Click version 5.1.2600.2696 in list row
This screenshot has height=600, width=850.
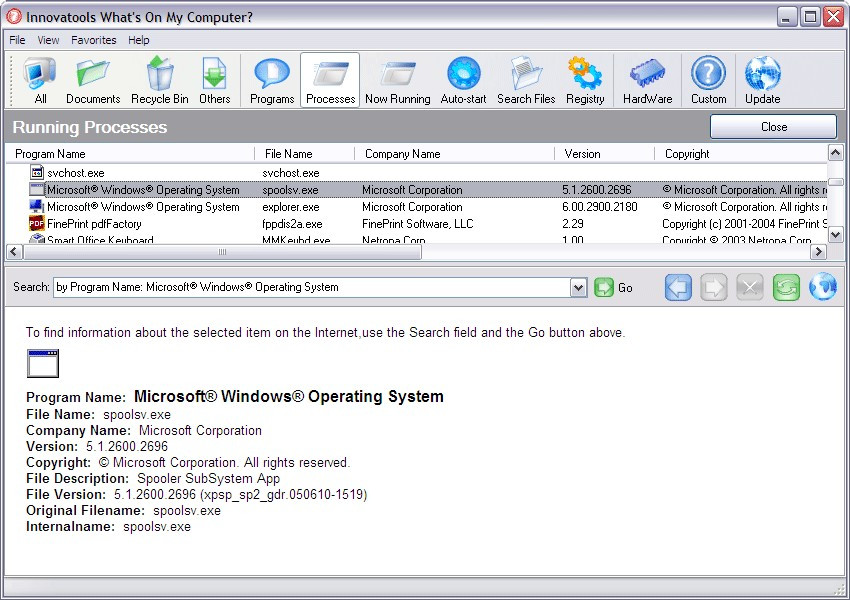(597, 190)
